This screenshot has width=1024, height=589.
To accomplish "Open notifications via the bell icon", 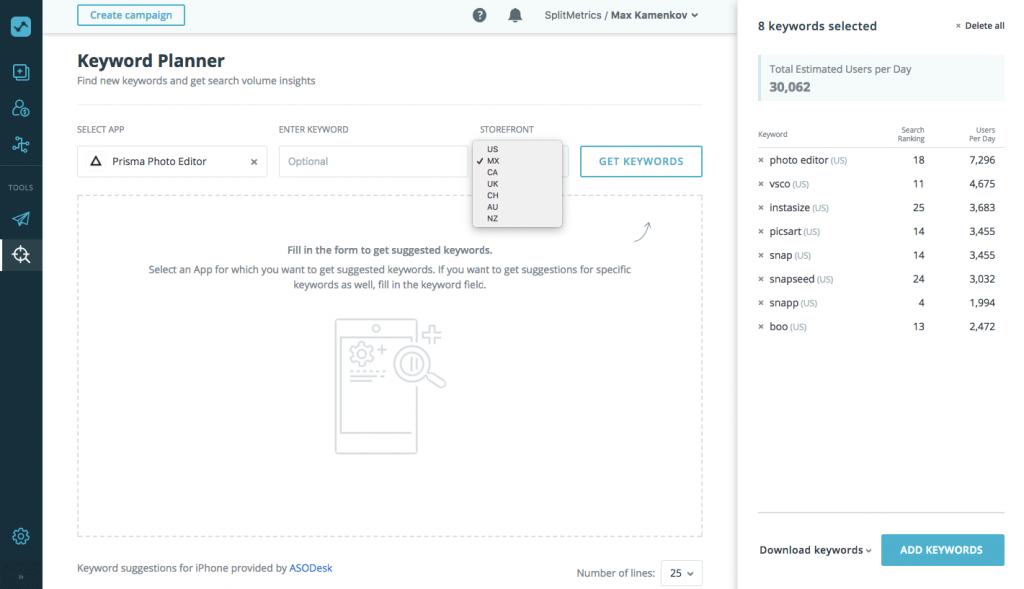I will (515, 15).
